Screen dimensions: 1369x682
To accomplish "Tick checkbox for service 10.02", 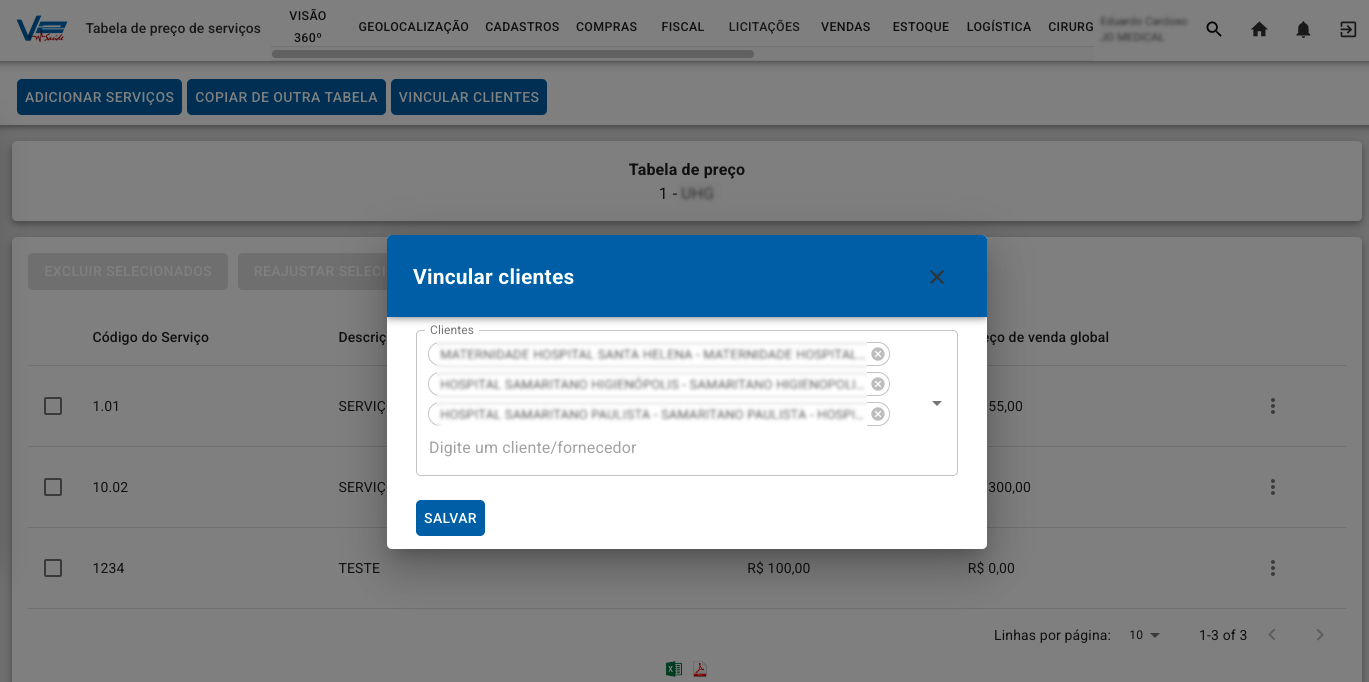I will (x=53, y=487).
